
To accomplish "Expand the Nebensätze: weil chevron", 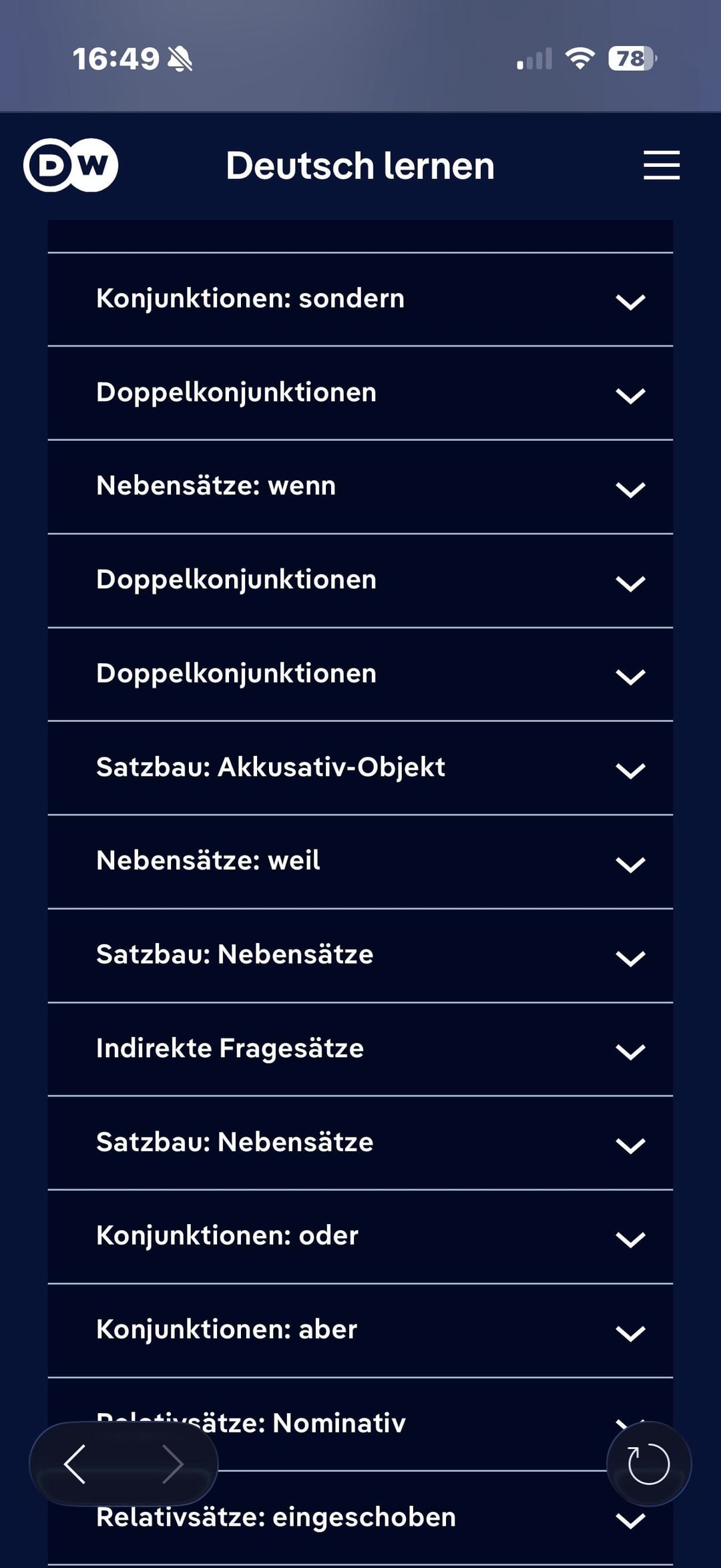I will click(x=630, y=864).
